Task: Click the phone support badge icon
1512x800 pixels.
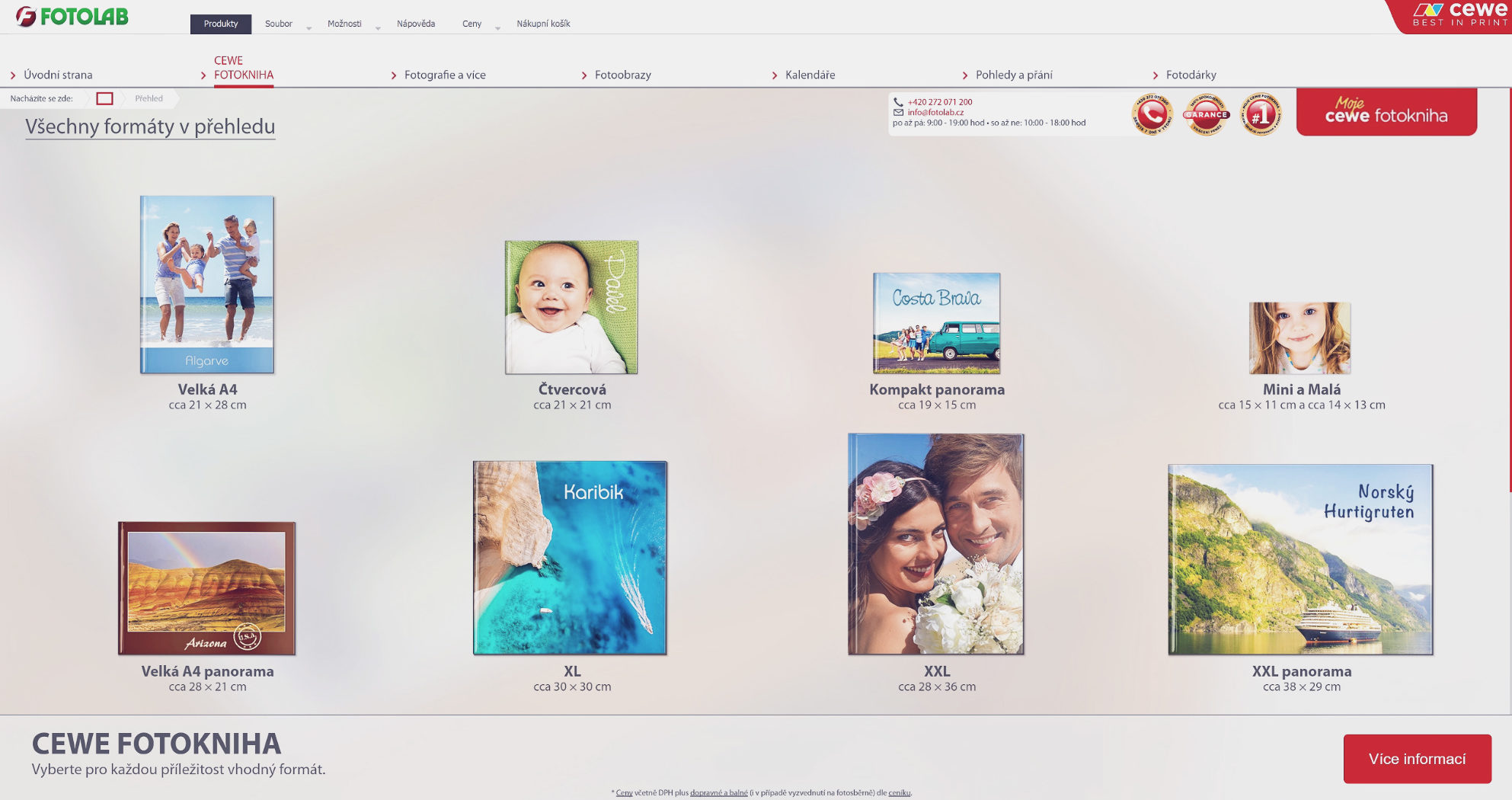Action: pyautogui.click(x=1152, y=114)
